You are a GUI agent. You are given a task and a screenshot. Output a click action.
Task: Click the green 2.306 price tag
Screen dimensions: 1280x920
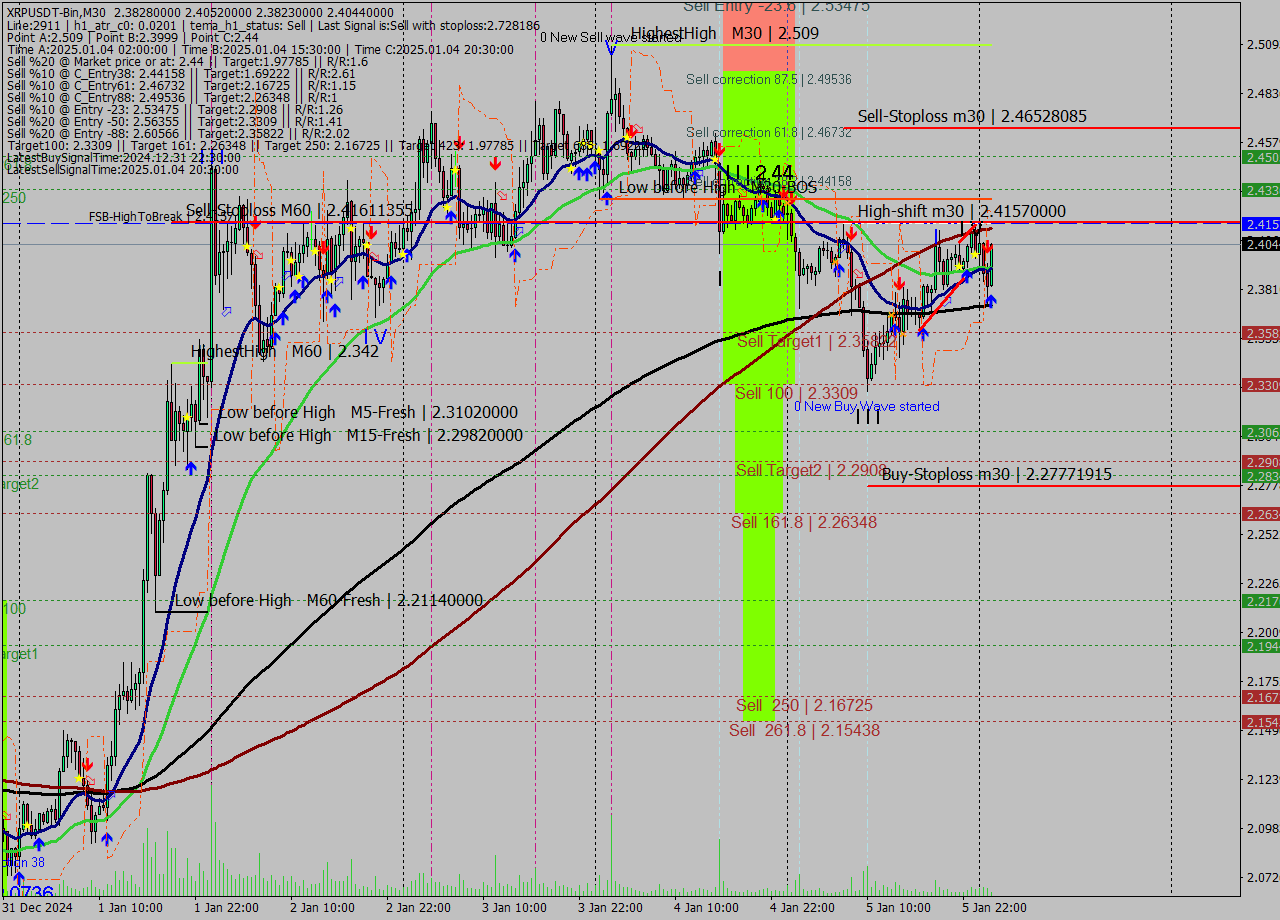(x=1261, y=432)
